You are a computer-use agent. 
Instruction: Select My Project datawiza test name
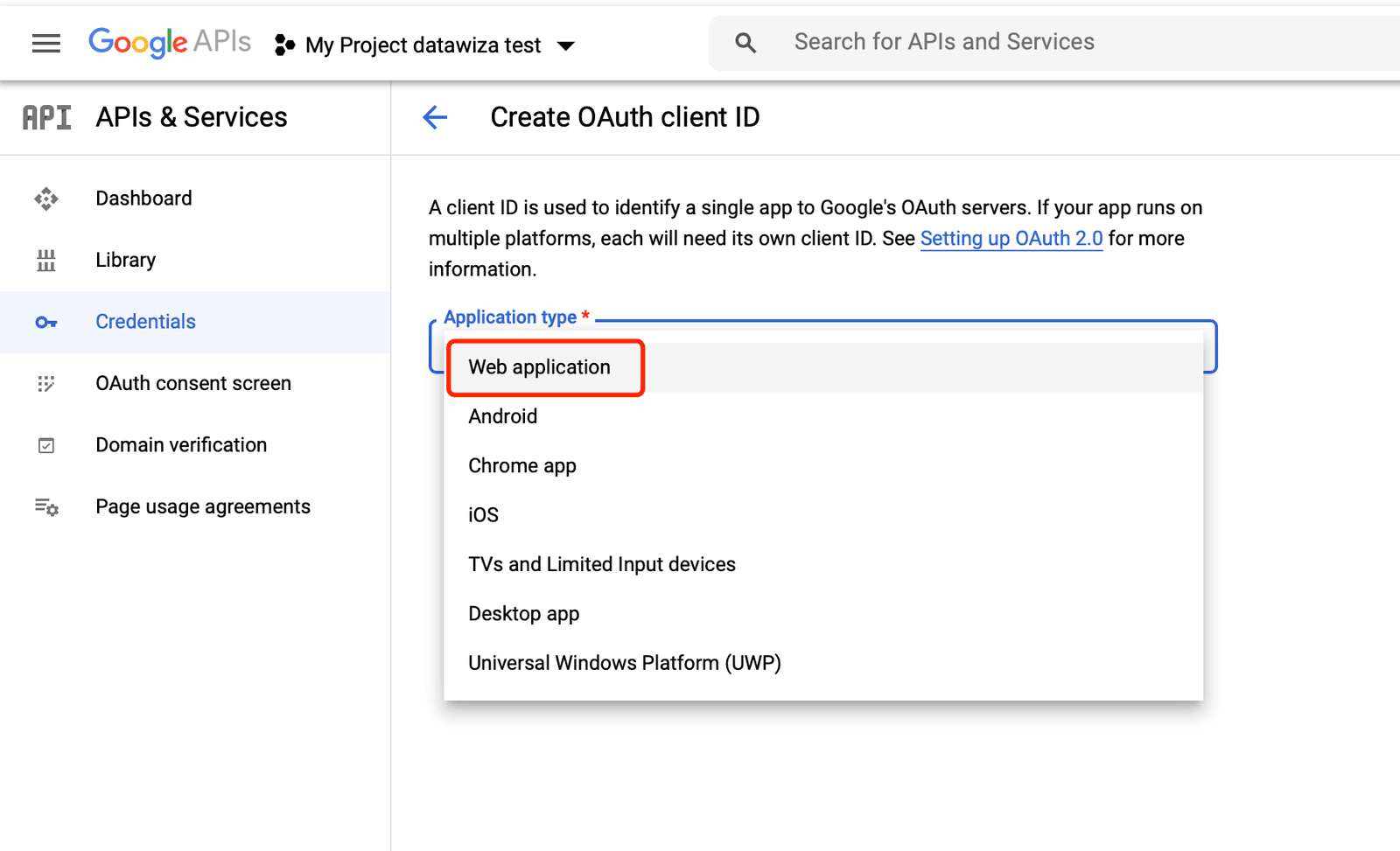(423, 45)
